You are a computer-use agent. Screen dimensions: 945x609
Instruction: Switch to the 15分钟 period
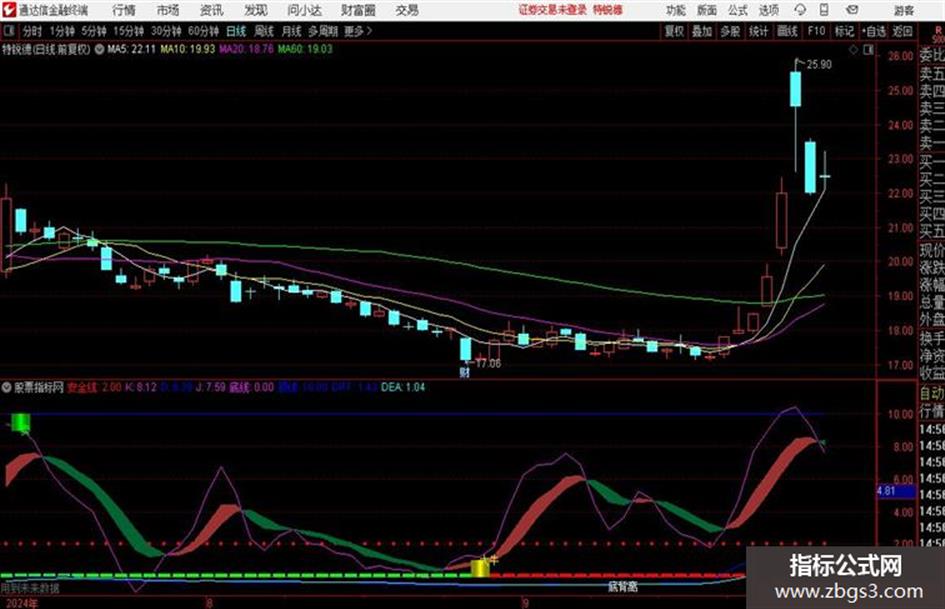pos(129,31)
